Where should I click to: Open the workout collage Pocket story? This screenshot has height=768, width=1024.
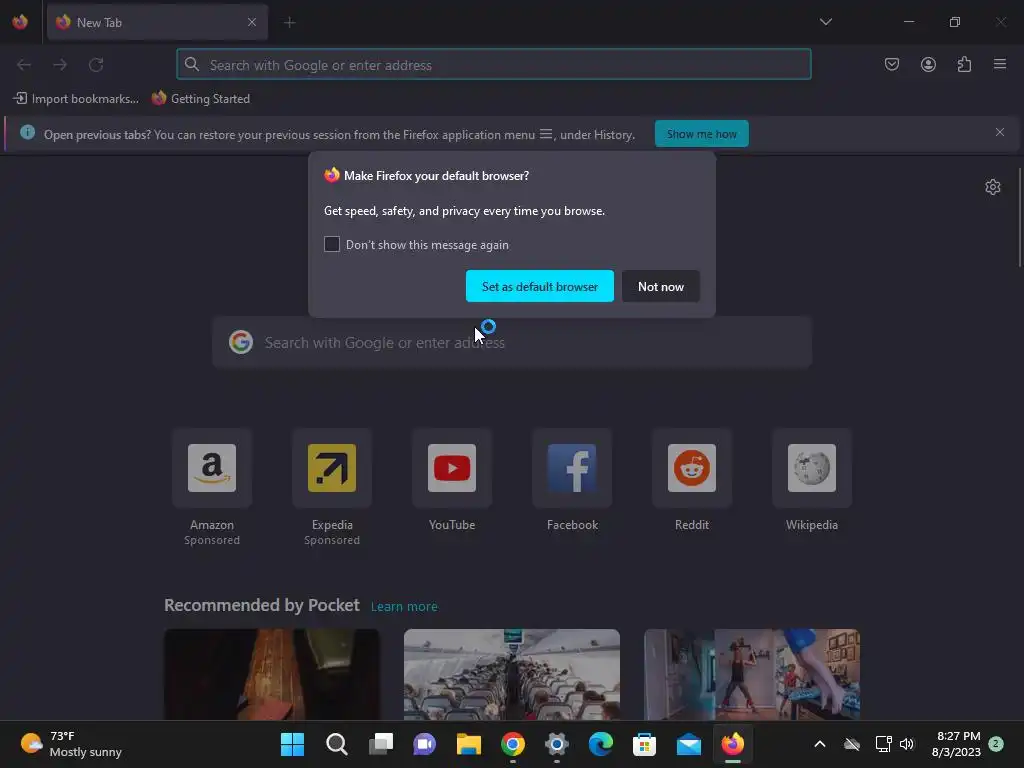point(752,675)
